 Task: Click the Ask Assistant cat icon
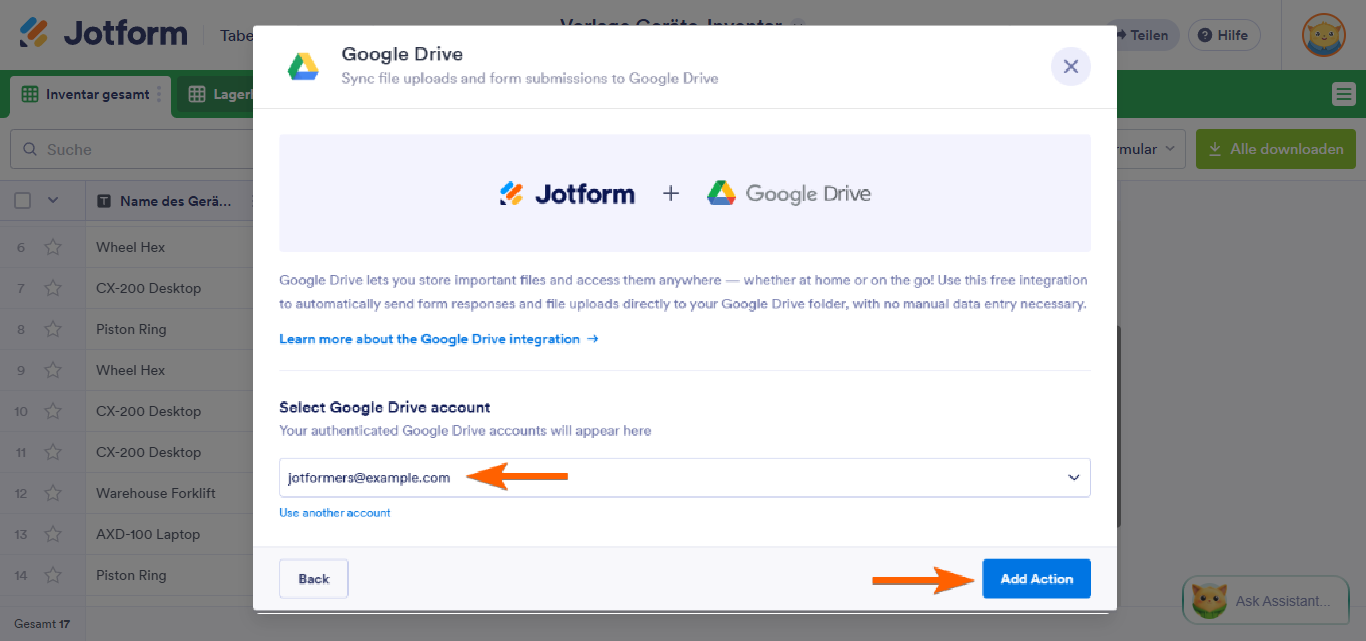point(1211,600)
